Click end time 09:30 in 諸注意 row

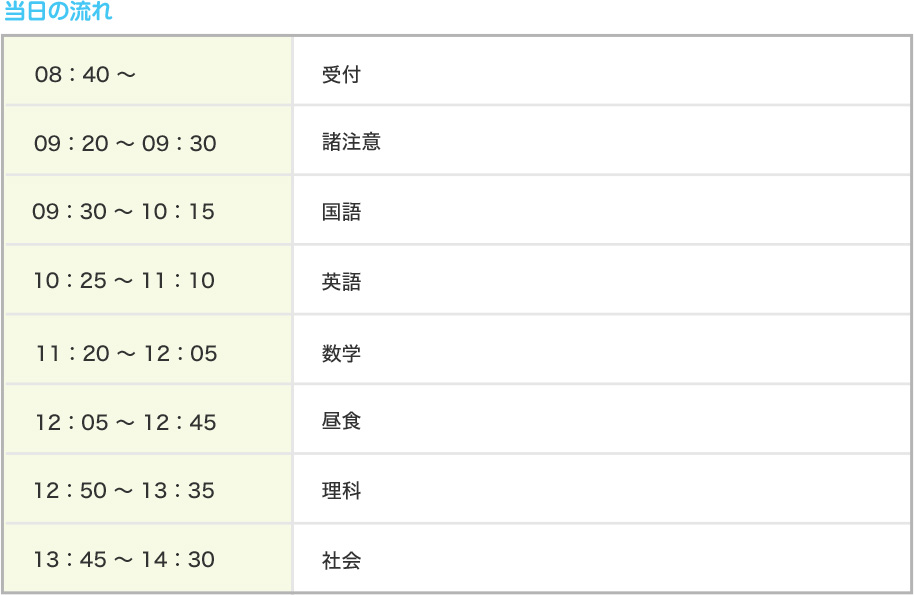(x=179, y=143)
